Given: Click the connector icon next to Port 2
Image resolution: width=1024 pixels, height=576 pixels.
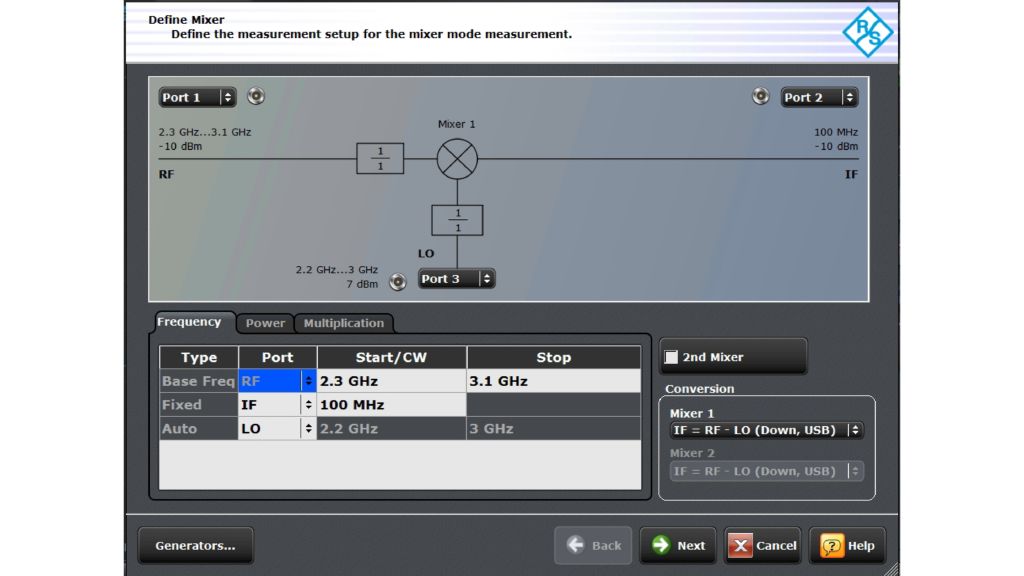Looking at the screenshot, I should tap(758, 96).
